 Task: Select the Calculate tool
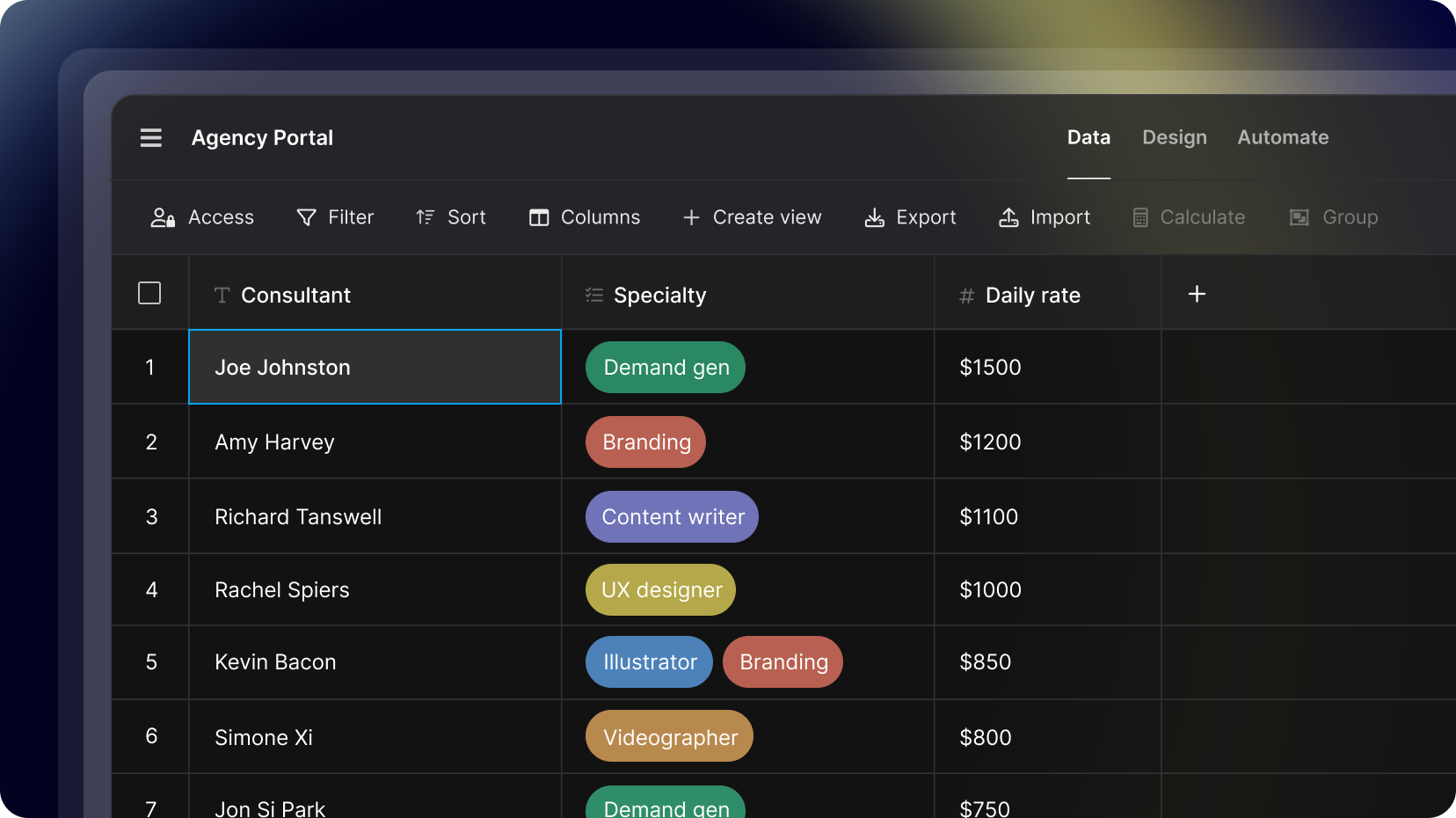[1189, 217]
